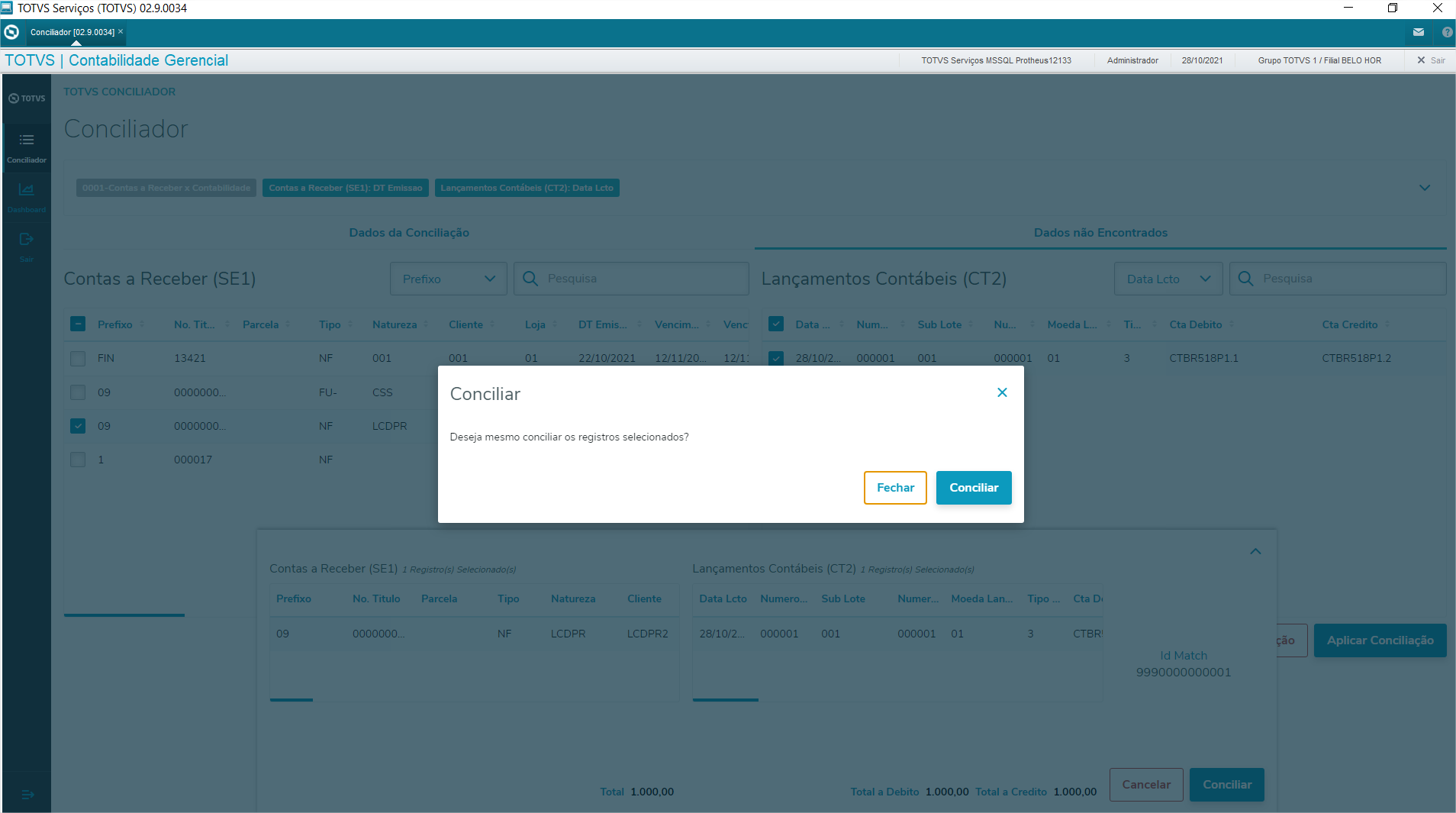Open the Data Lcto filter dropdown
Viewport: 1456px width, 813px height.
pyautogui.click(x=1168, y=279)
